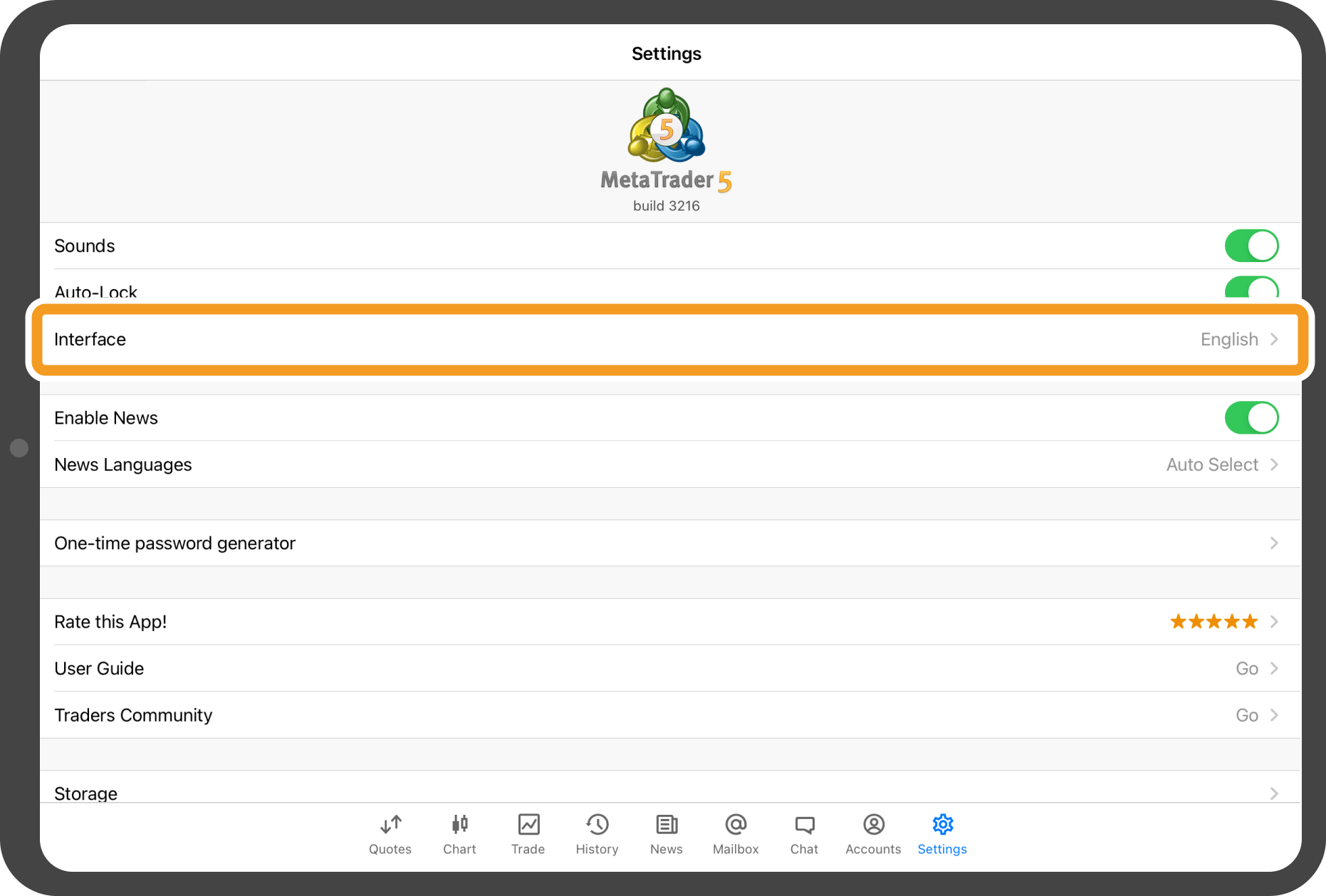This screenshot has height=896, width=1326.
Task: Open the Quotes tab icon
Action: click(x=390, y=825)
